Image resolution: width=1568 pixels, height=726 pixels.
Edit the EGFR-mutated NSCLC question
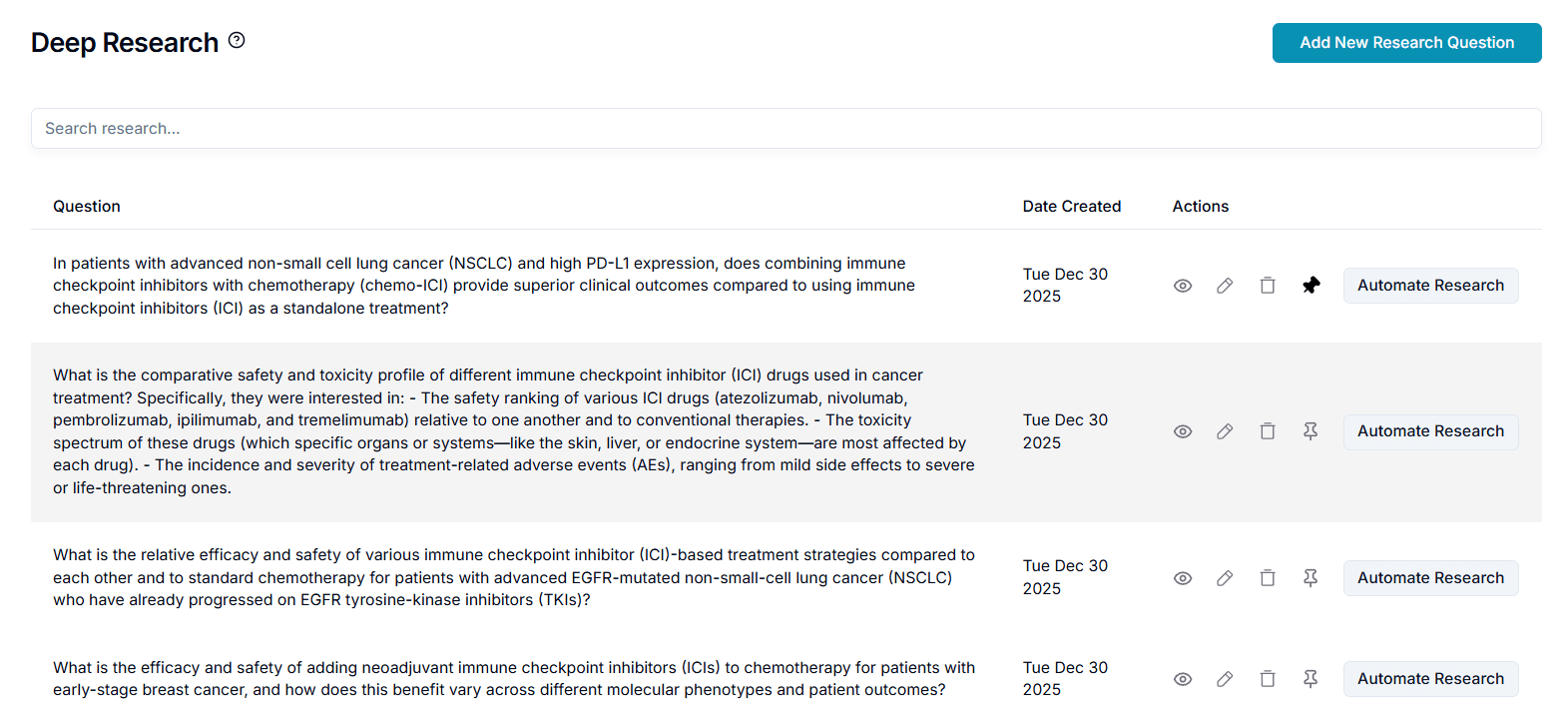(x=1225, y=578)
